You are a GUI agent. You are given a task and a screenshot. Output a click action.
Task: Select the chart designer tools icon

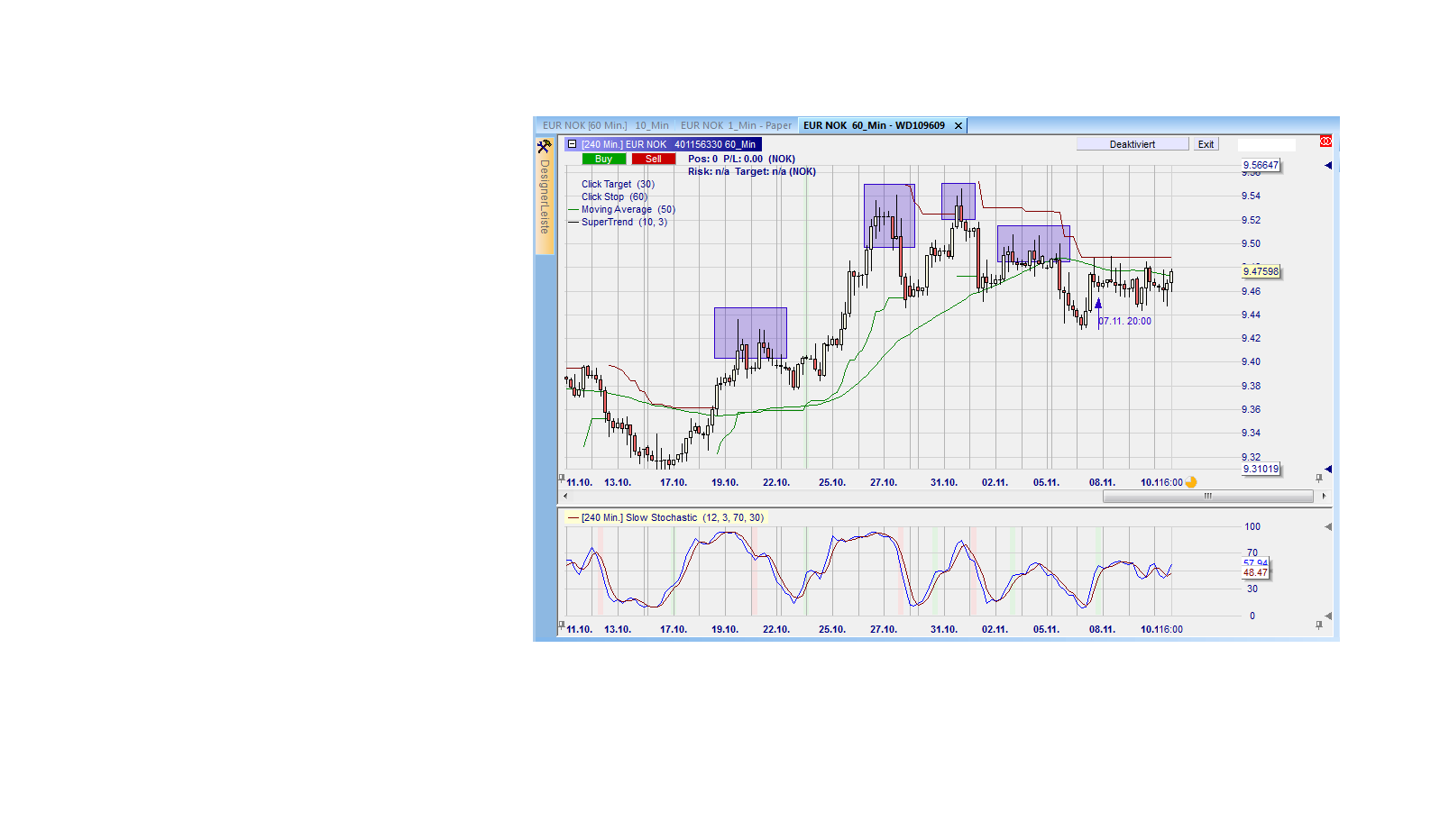[x=545, y=144]
